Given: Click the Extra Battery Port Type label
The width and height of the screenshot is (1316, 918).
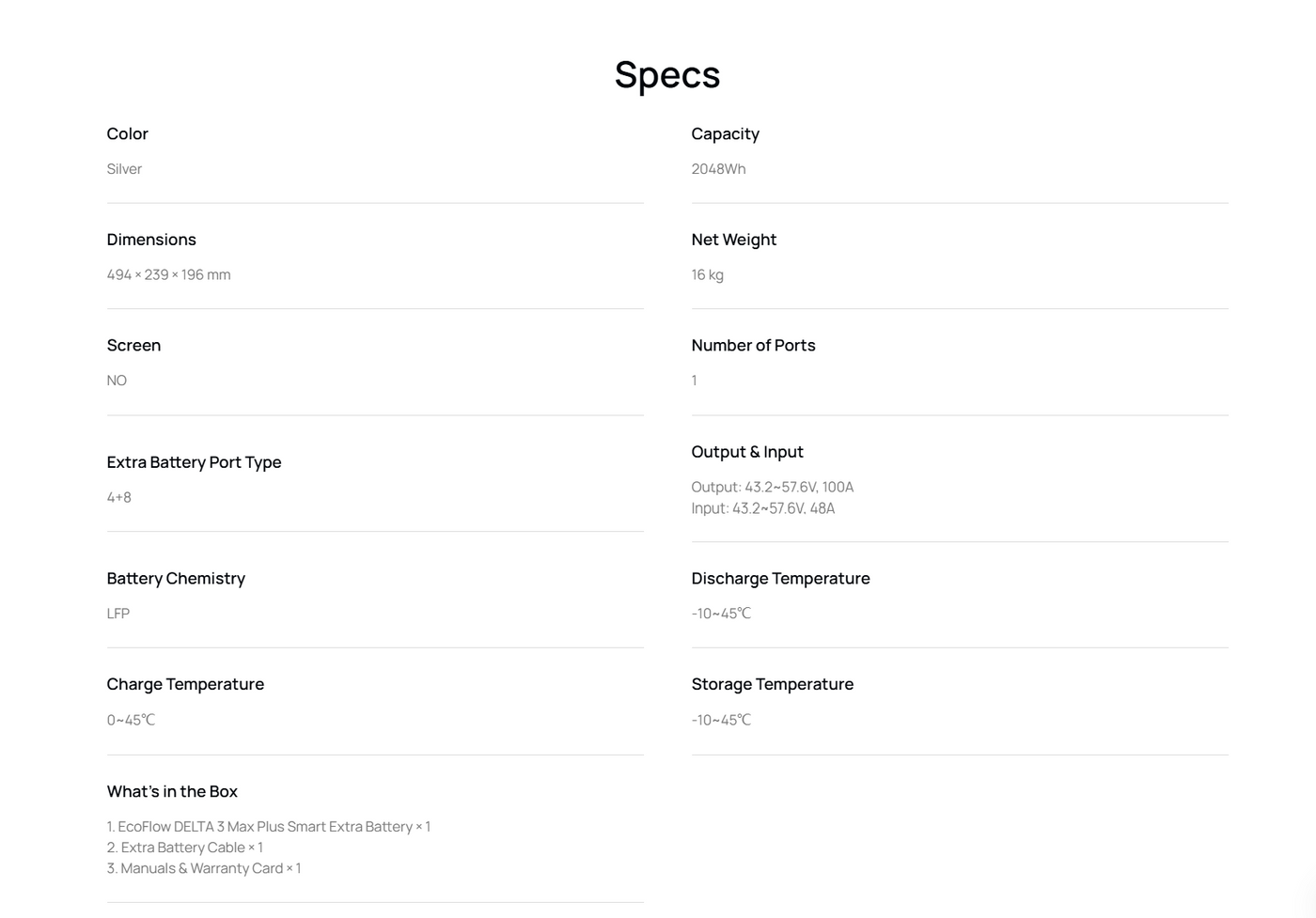Looking at the screenshot, I should (194, 462).
